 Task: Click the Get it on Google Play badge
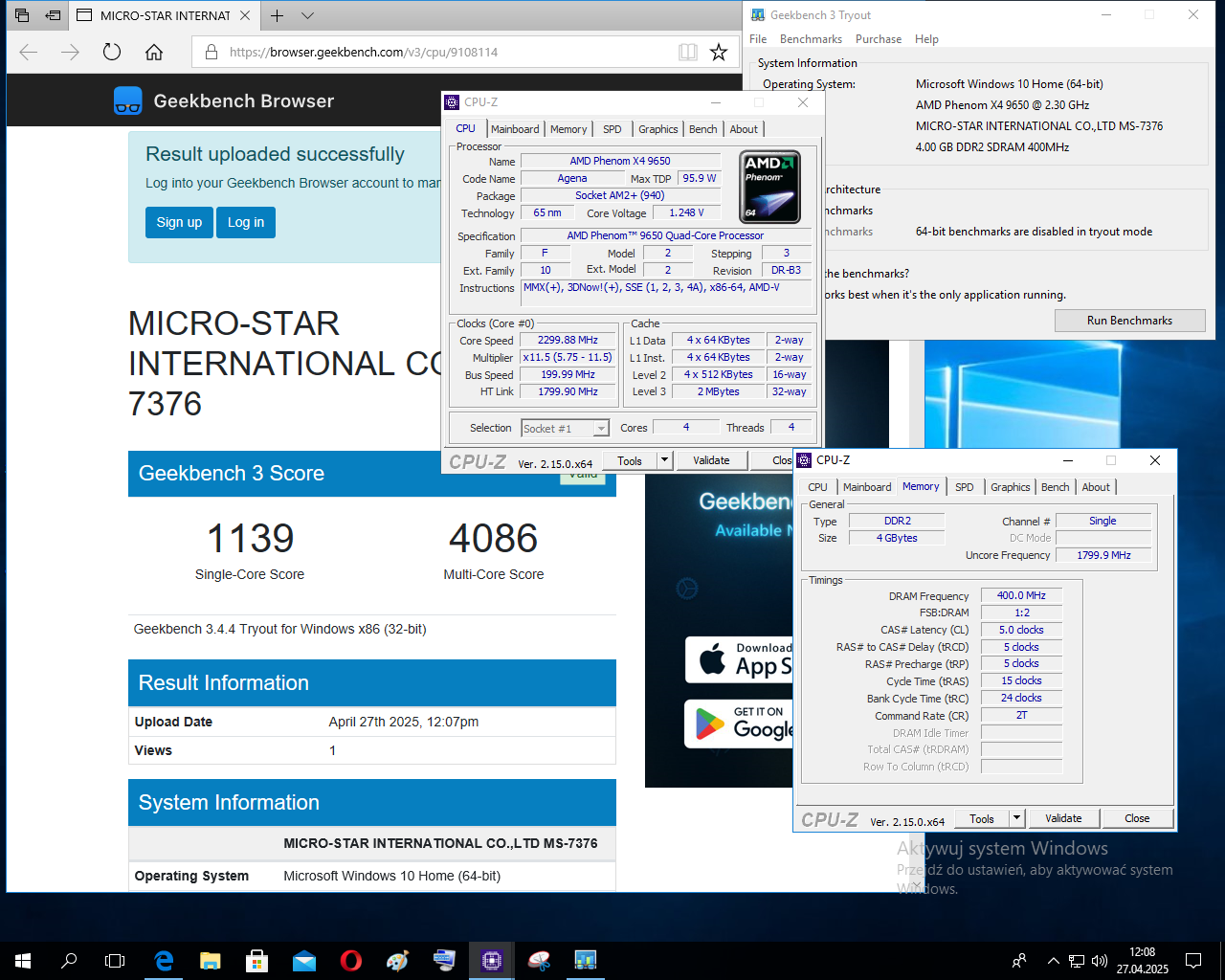739,724
